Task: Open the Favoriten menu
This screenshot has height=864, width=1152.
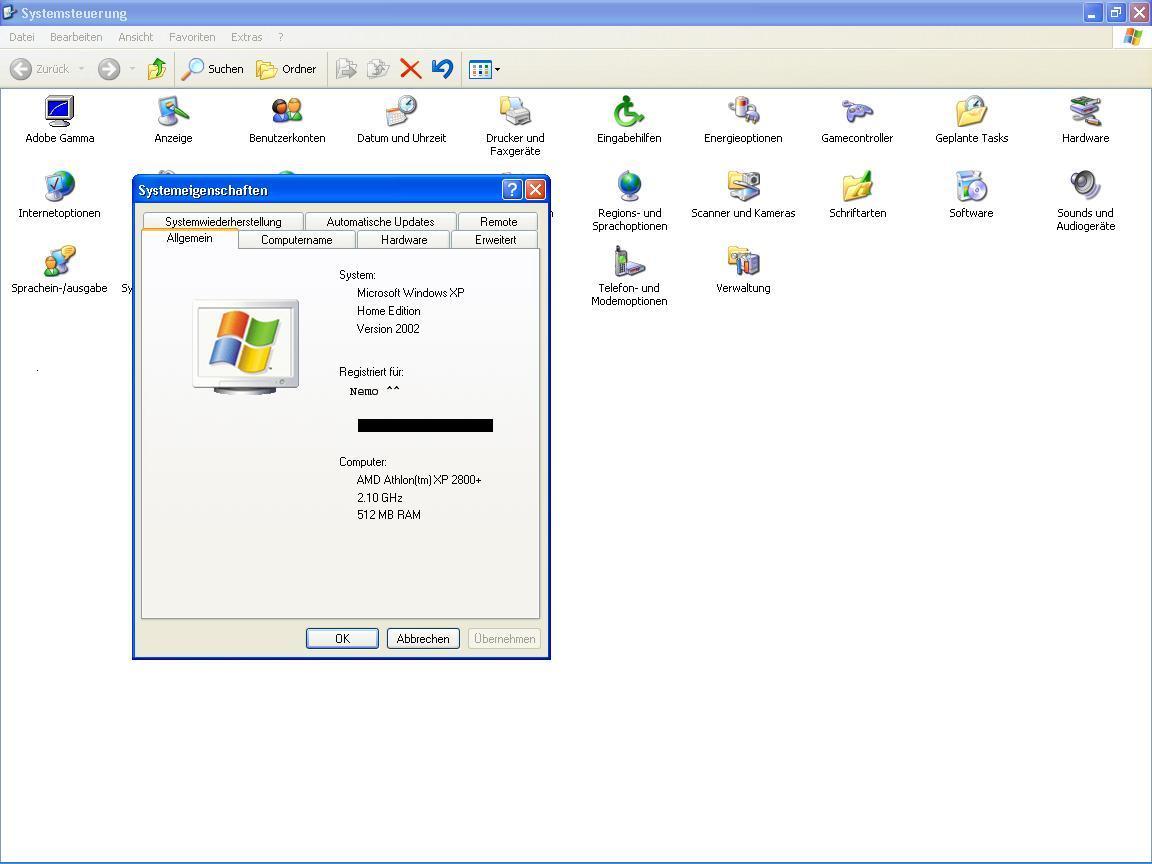Action: click(192, 37)
